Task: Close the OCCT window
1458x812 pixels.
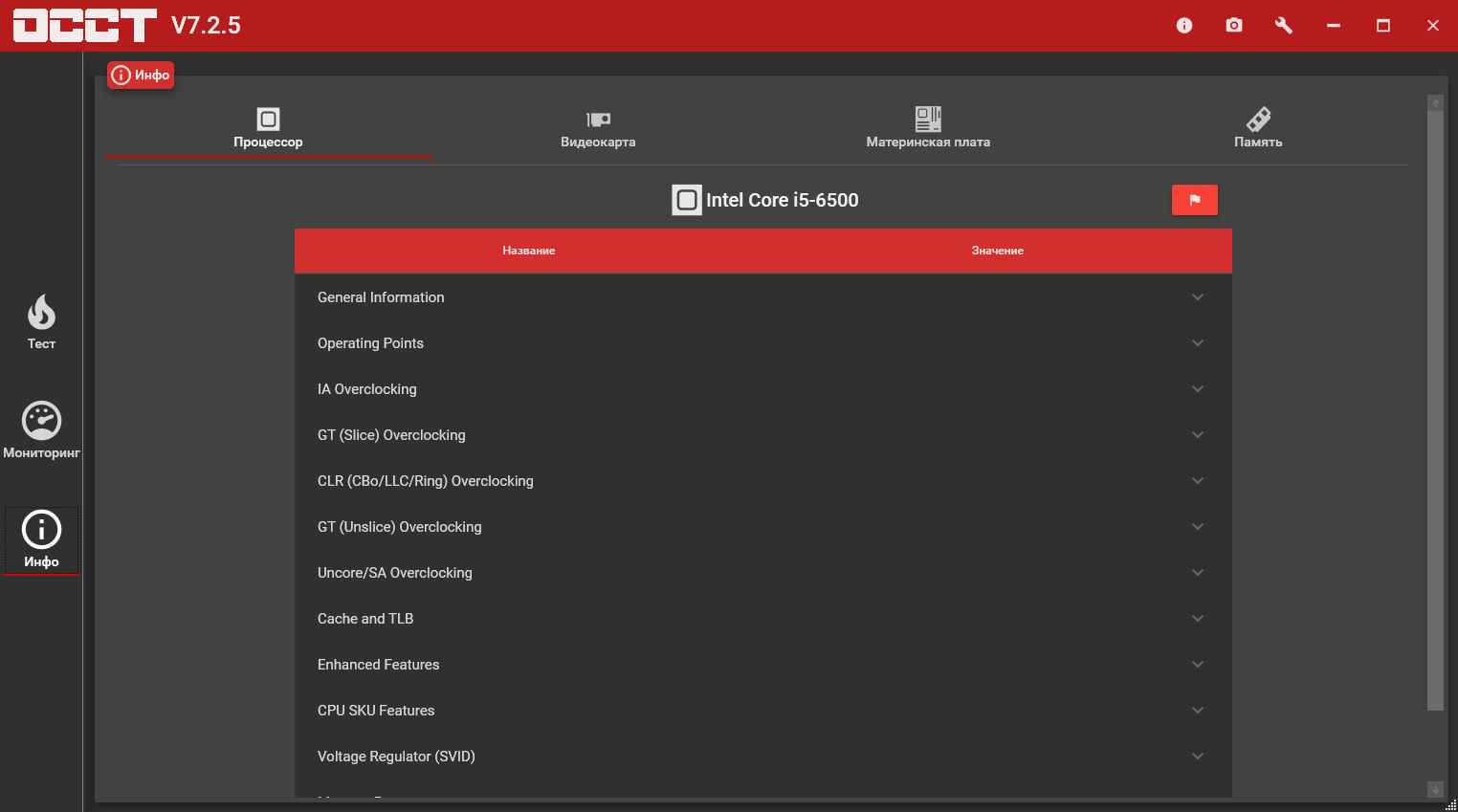Action: coord(1433,26)
